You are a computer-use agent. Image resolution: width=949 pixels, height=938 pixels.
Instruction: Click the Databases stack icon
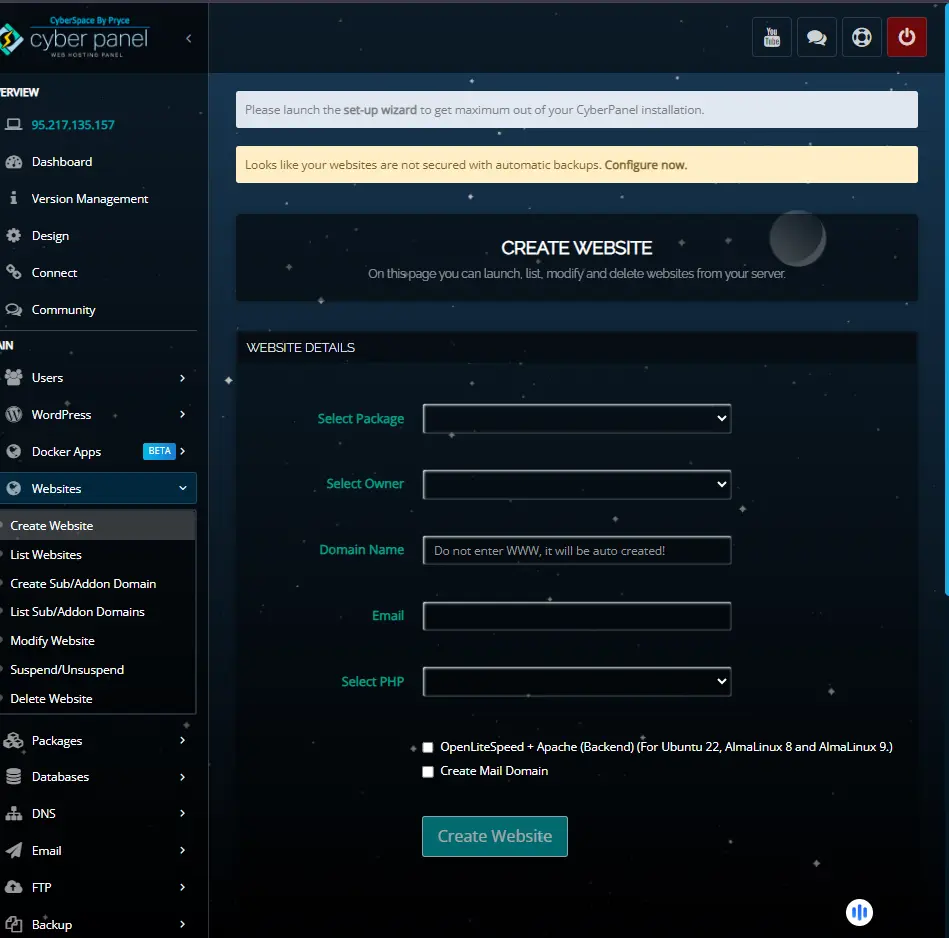pyautogui.click(x=13, y=776)
